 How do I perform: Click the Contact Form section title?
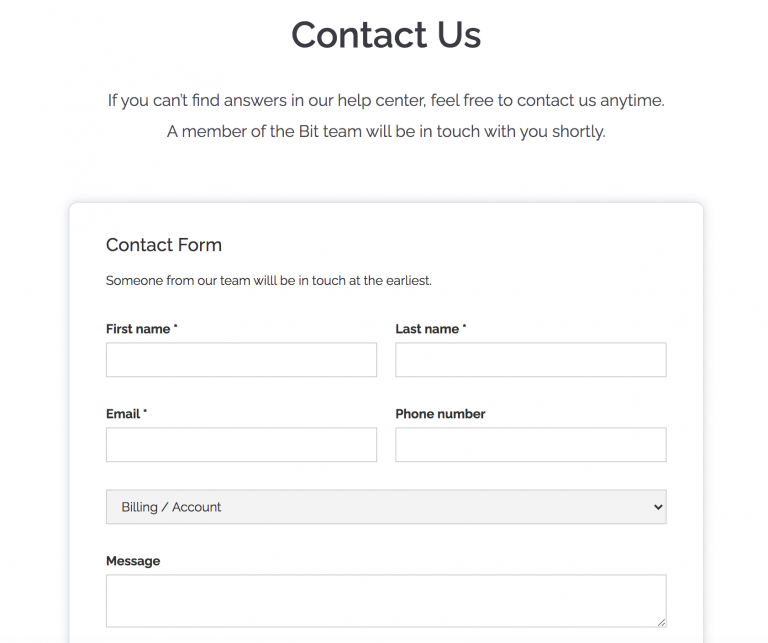pyautogui.click(x=164, y=245)
